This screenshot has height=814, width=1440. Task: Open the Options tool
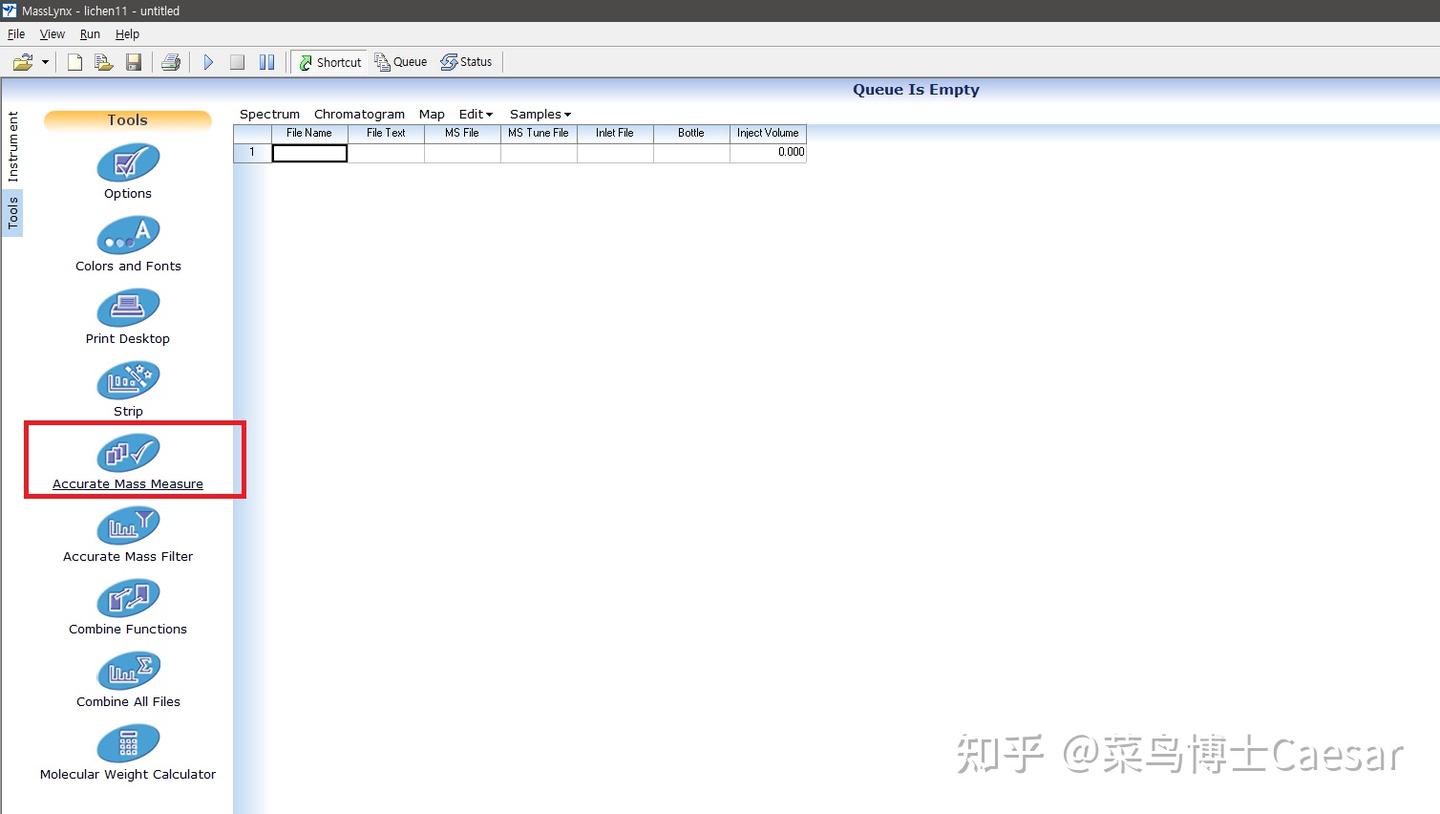point(127,165)
